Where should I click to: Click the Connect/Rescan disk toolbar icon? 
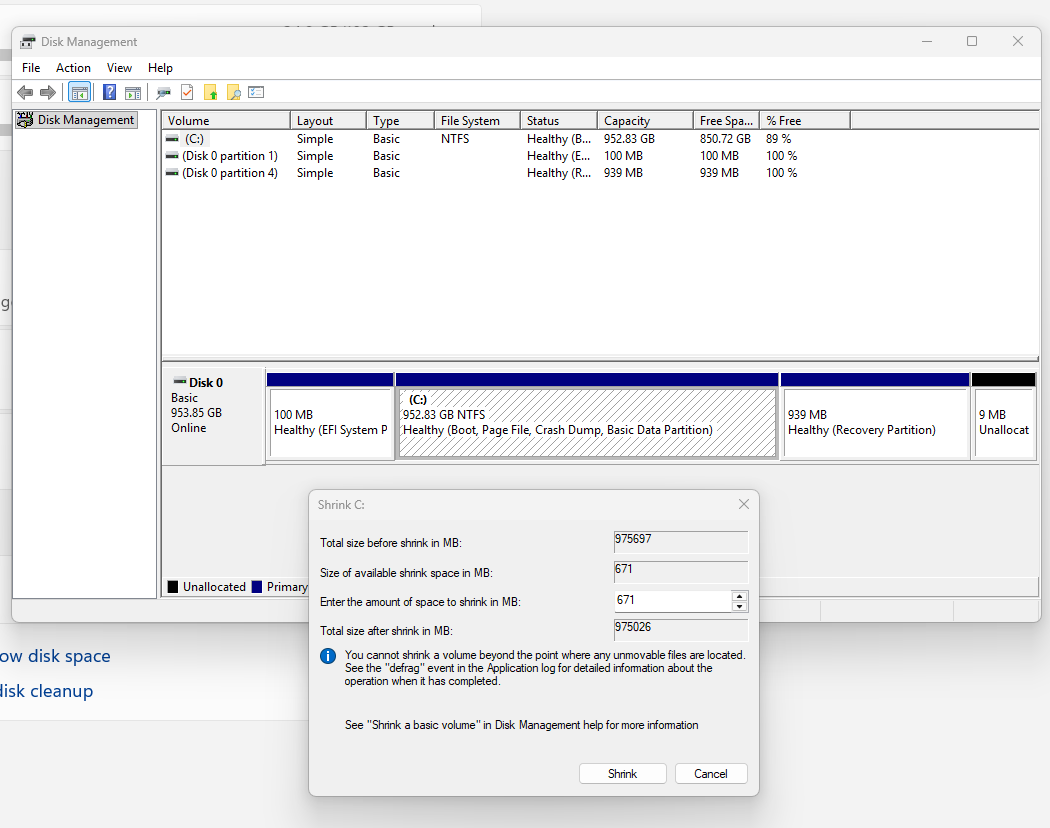click(163, 92)
